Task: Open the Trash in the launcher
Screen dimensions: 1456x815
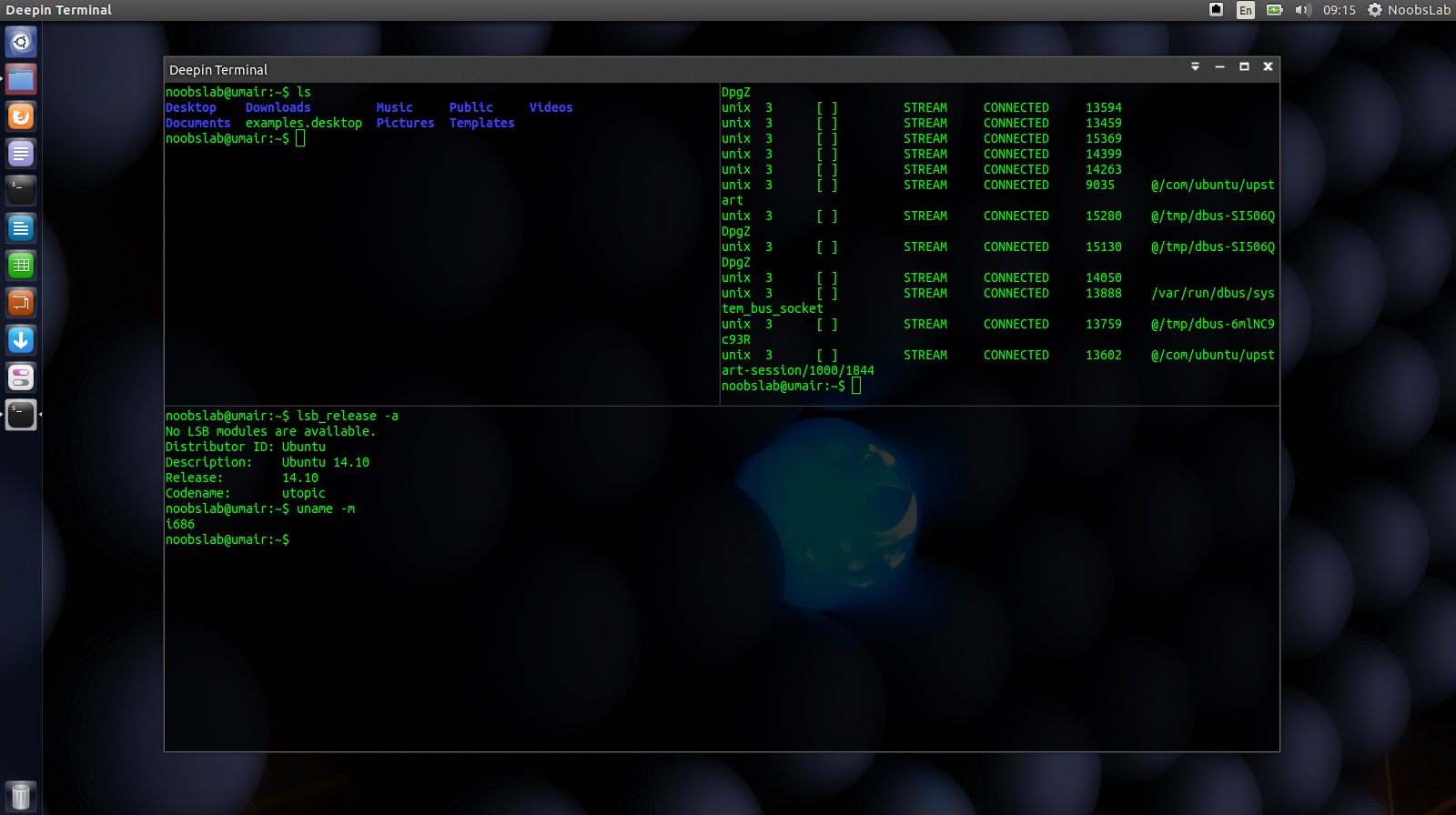Action: pos(21,796)
